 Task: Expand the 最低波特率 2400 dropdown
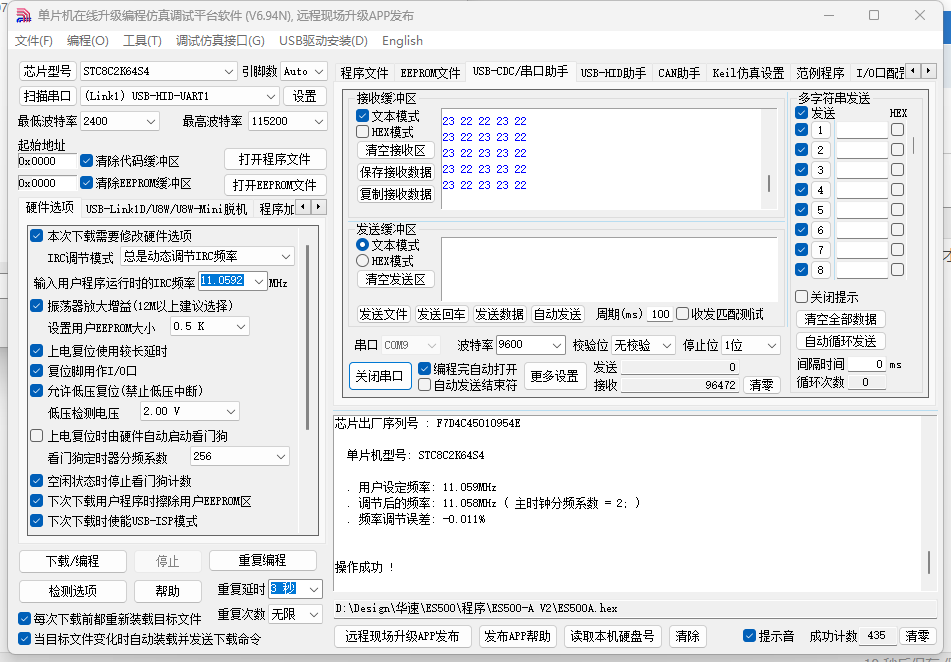click(151, 121)
